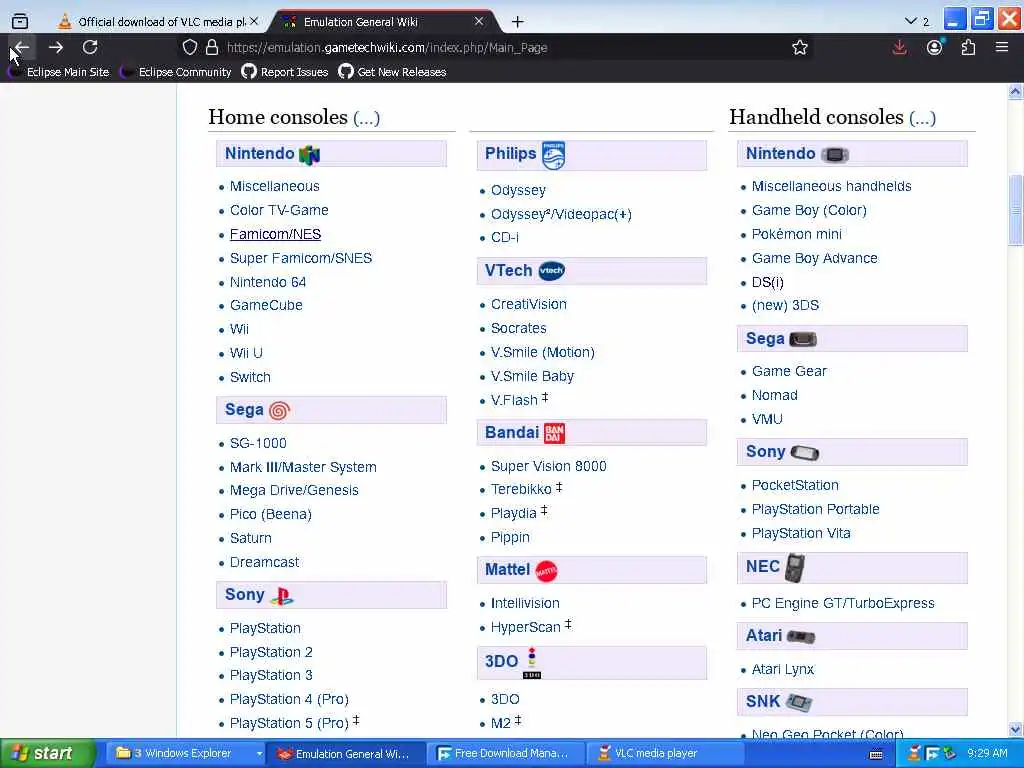Viewport: 1024px width, 768px height.
Task: Open the account profile icon in toolbar
Action: coord(935,47)
